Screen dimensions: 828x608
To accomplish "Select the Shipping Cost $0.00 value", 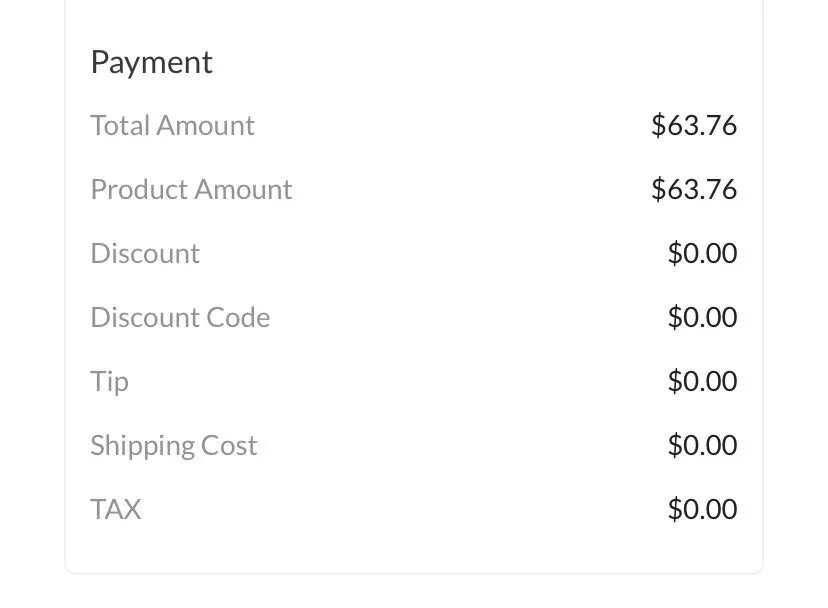I will point(702,445).
